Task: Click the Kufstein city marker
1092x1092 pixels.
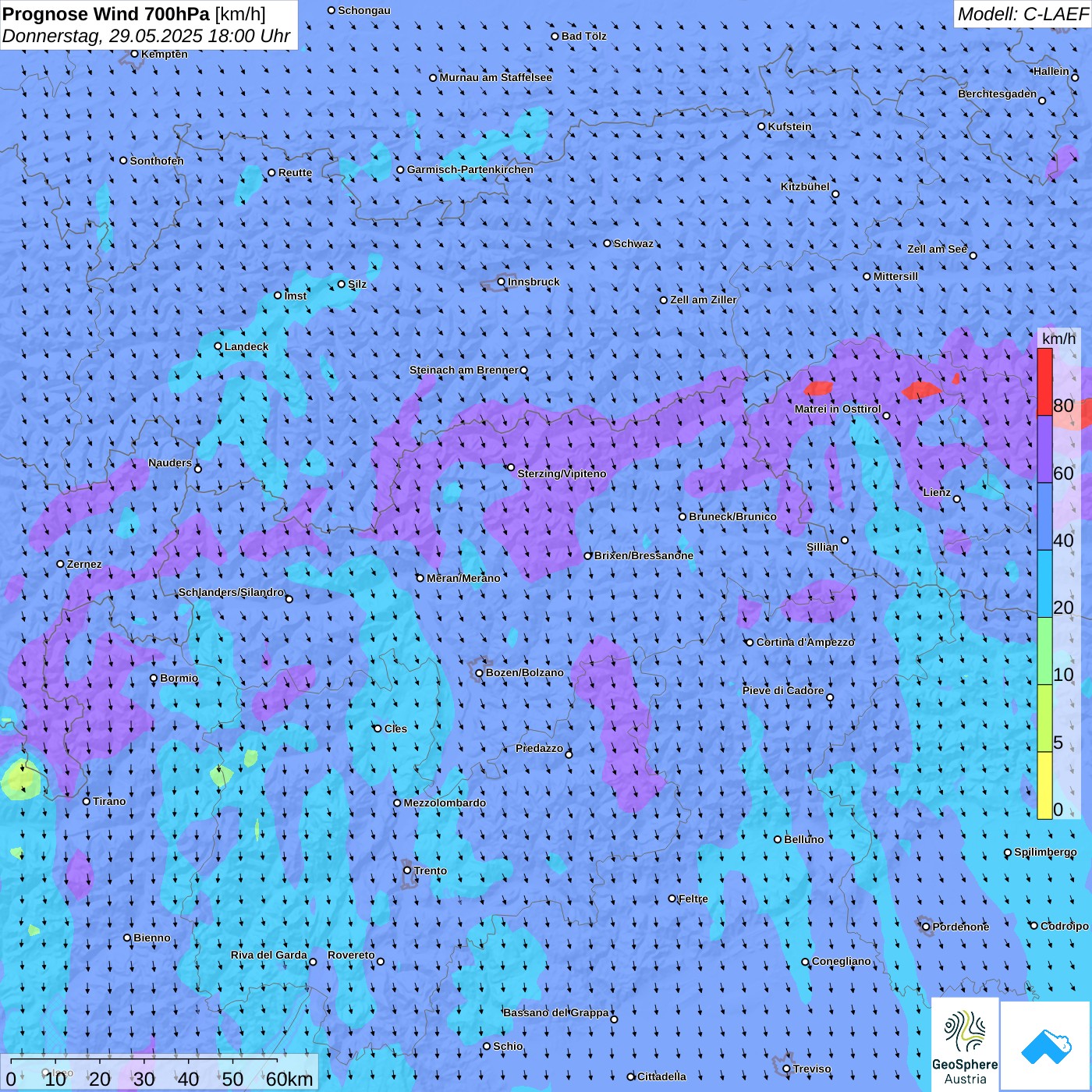Action: tap(762, 126)
